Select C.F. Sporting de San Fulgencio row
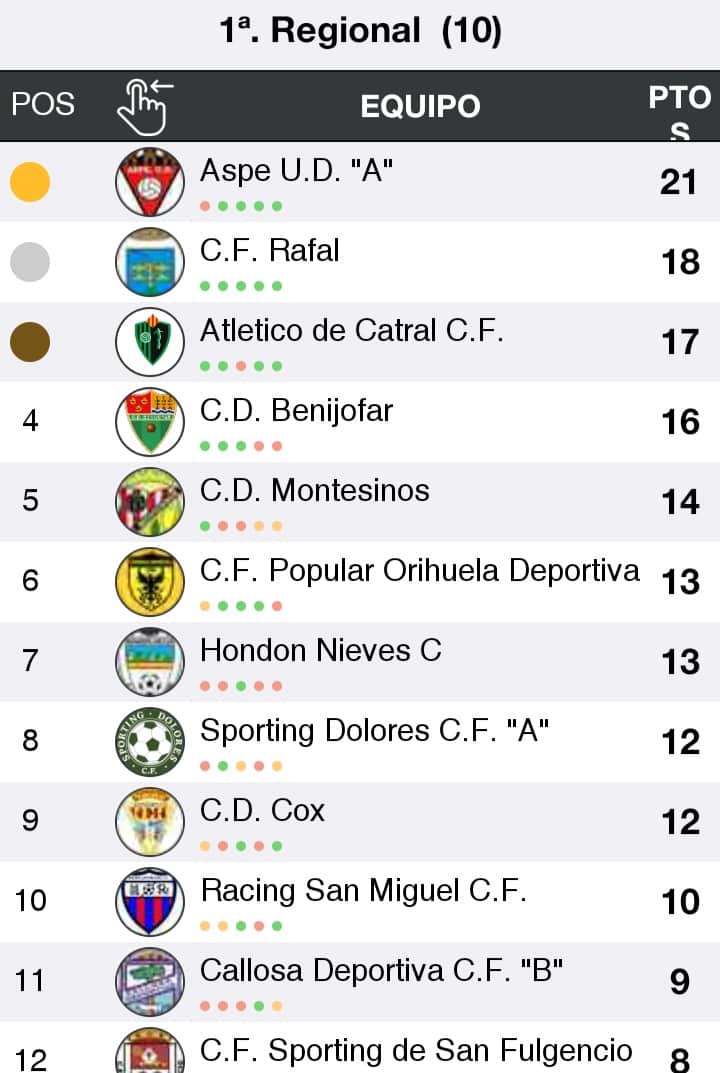Screen dimensions: 720x1073 [x=416, y=1051]
